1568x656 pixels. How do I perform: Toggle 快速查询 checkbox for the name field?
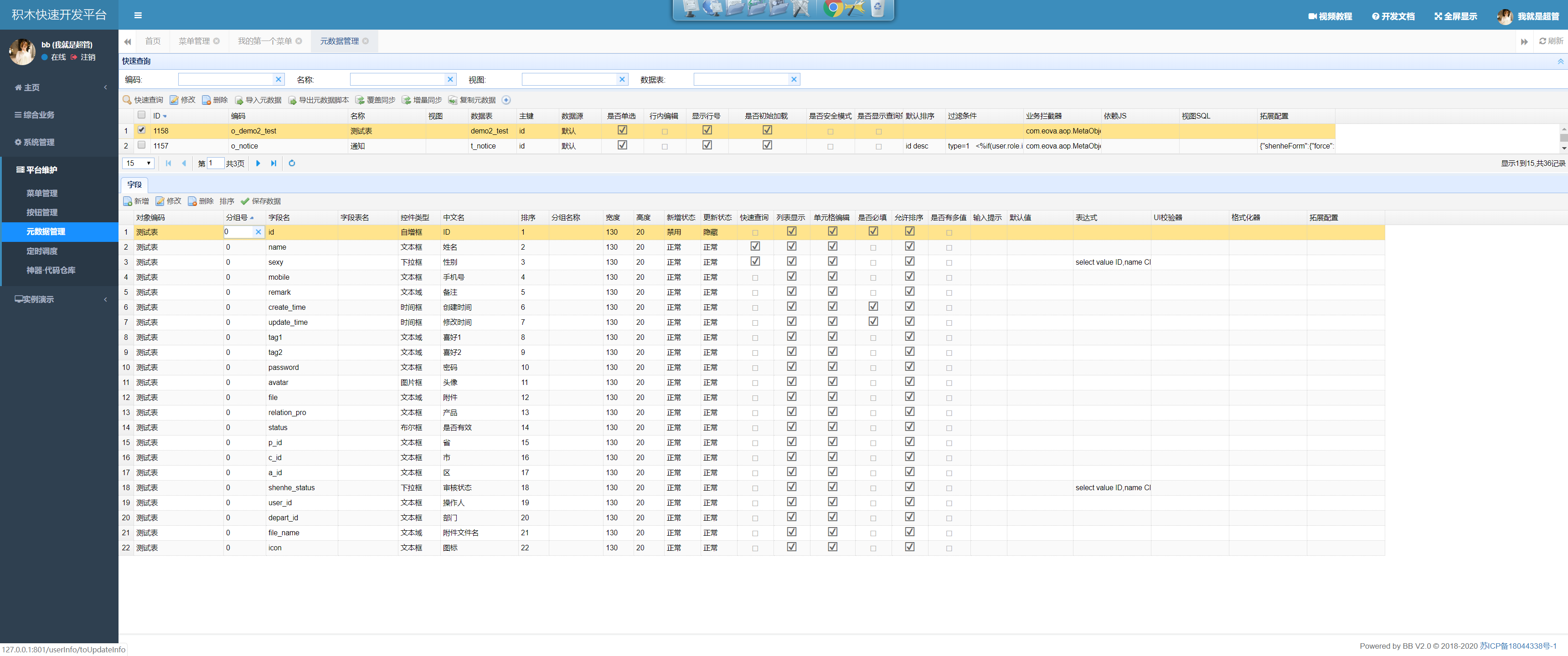[x=755, y=246]
